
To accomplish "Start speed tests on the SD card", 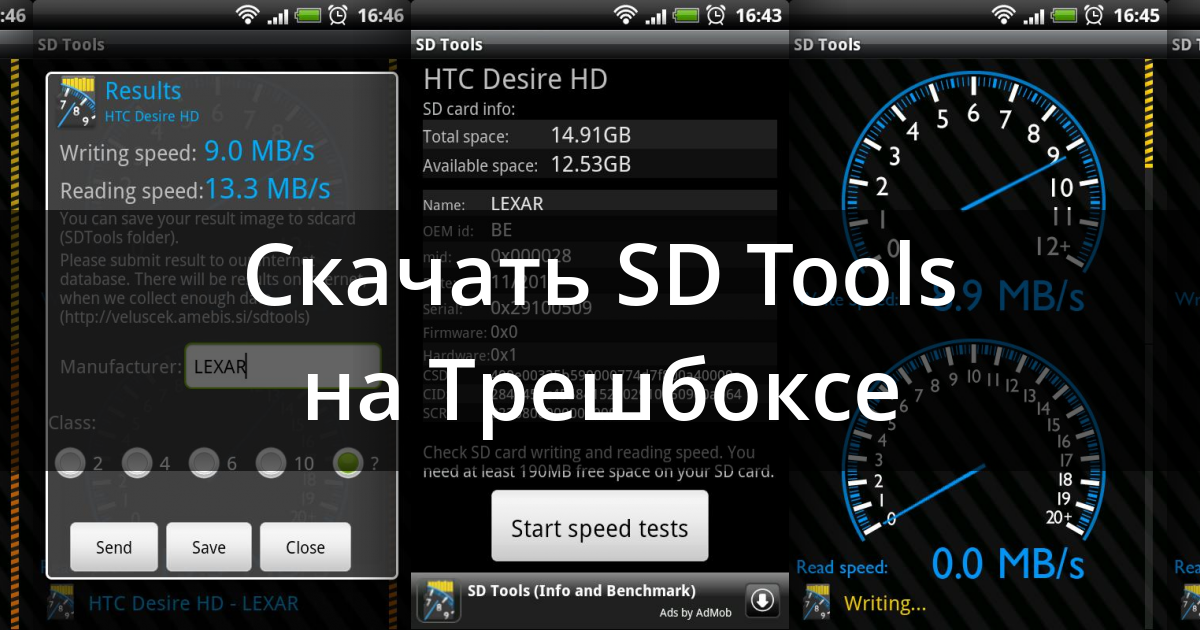I will point(599,526).
